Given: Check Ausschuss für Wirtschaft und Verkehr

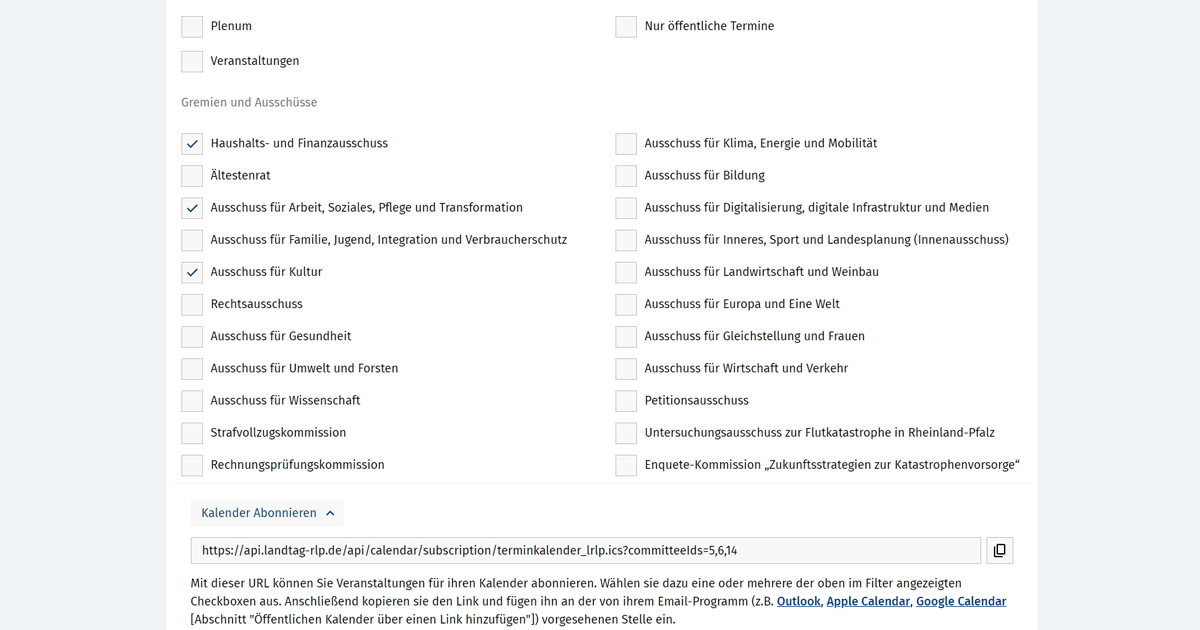Looking at the screenshot, I should (x=625, y=368).
